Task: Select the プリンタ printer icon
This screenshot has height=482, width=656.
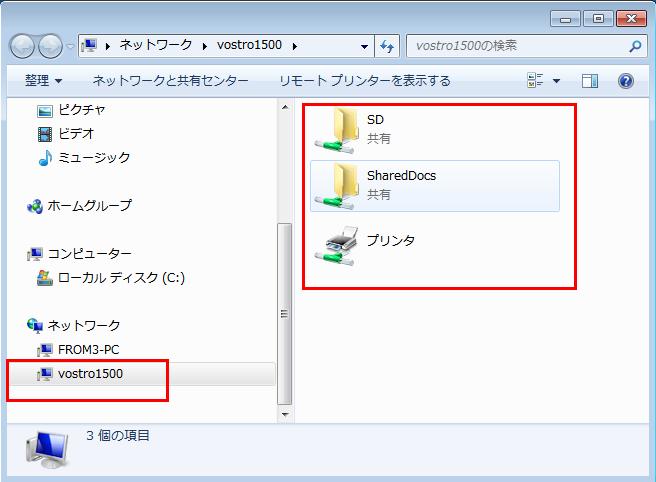Action: point(337,246)
